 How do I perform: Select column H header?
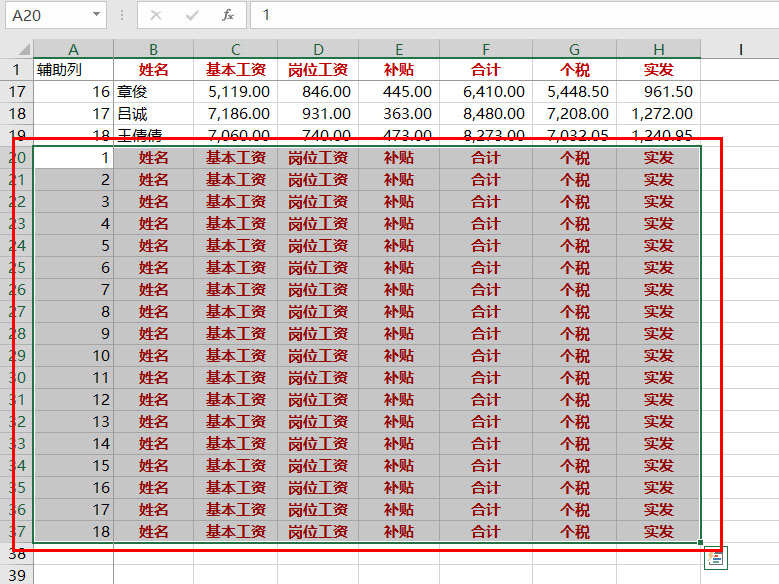pos(659,49)
